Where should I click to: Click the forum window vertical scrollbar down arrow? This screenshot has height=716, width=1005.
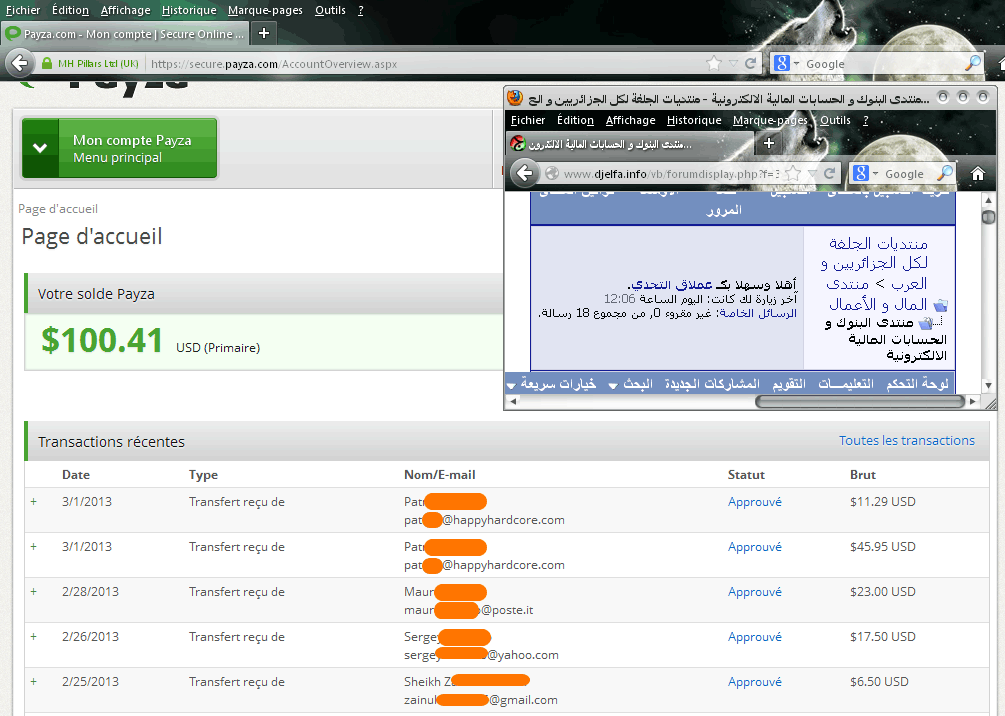pyautogui.click(x=988, y=385)
